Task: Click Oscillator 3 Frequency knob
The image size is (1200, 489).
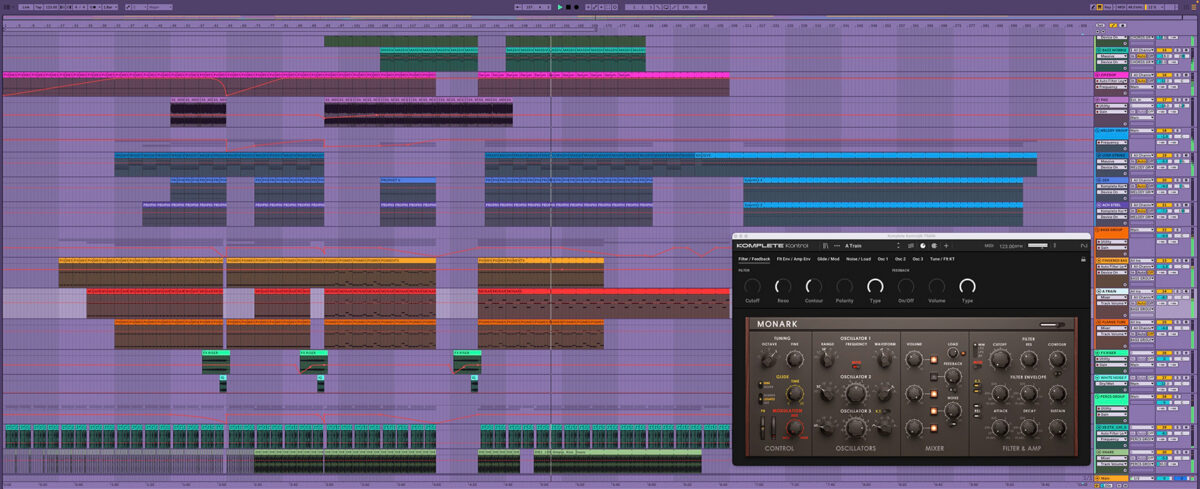Action: [x=855, y=427]
